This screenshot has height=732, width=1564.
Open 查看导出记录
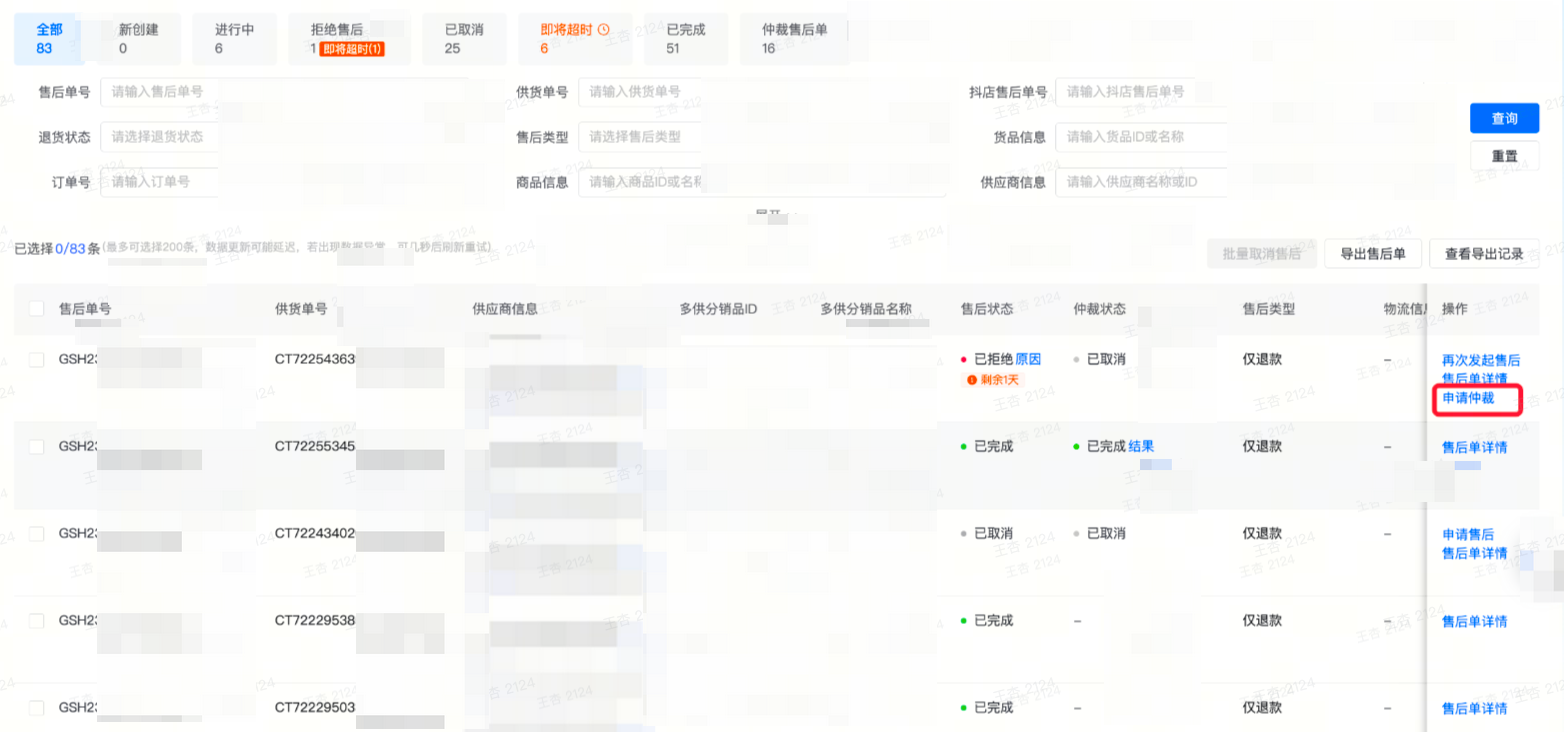[1483, 254]
